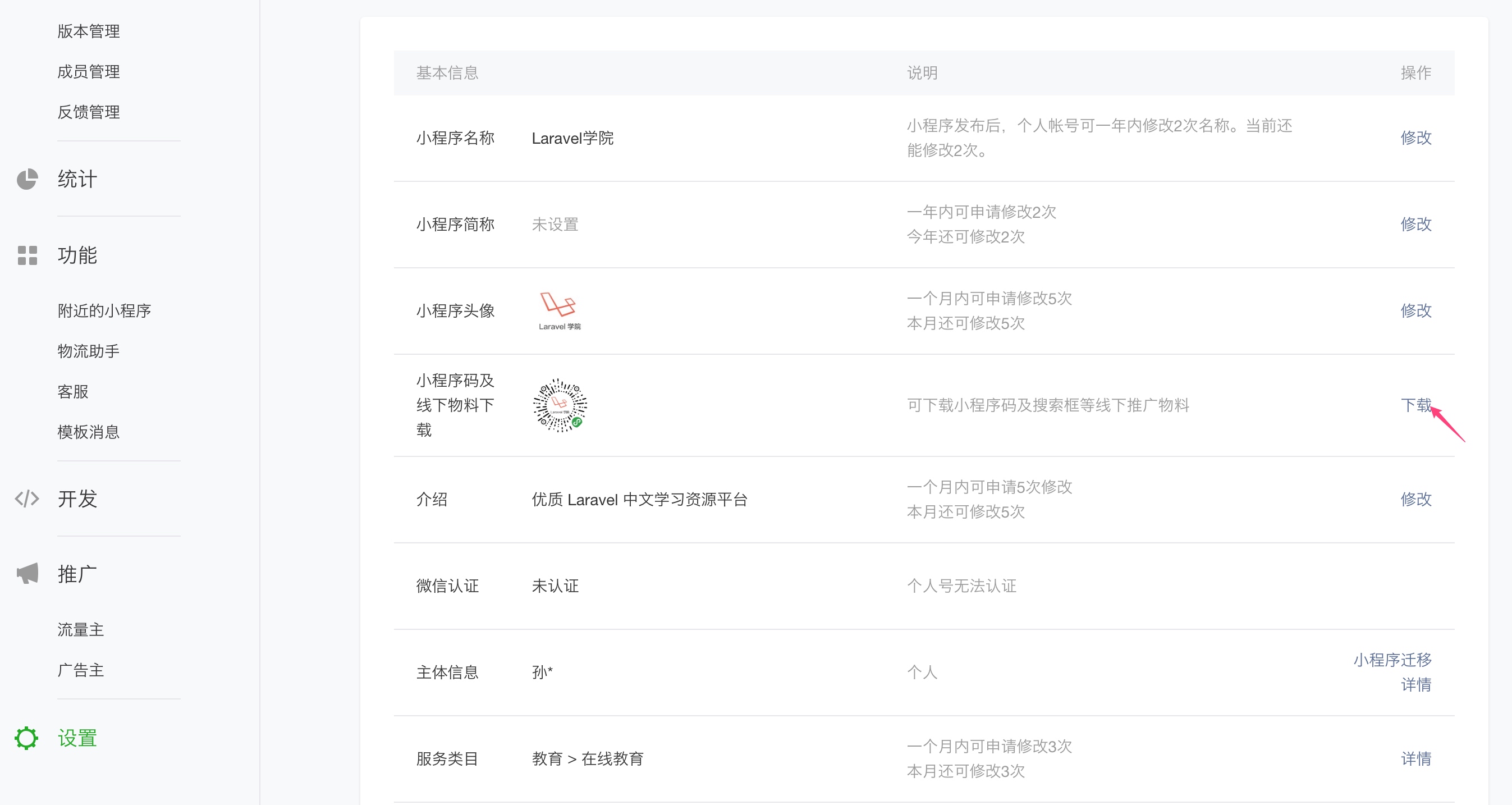Click the 个人号无法认证 note

pos(961,586)
